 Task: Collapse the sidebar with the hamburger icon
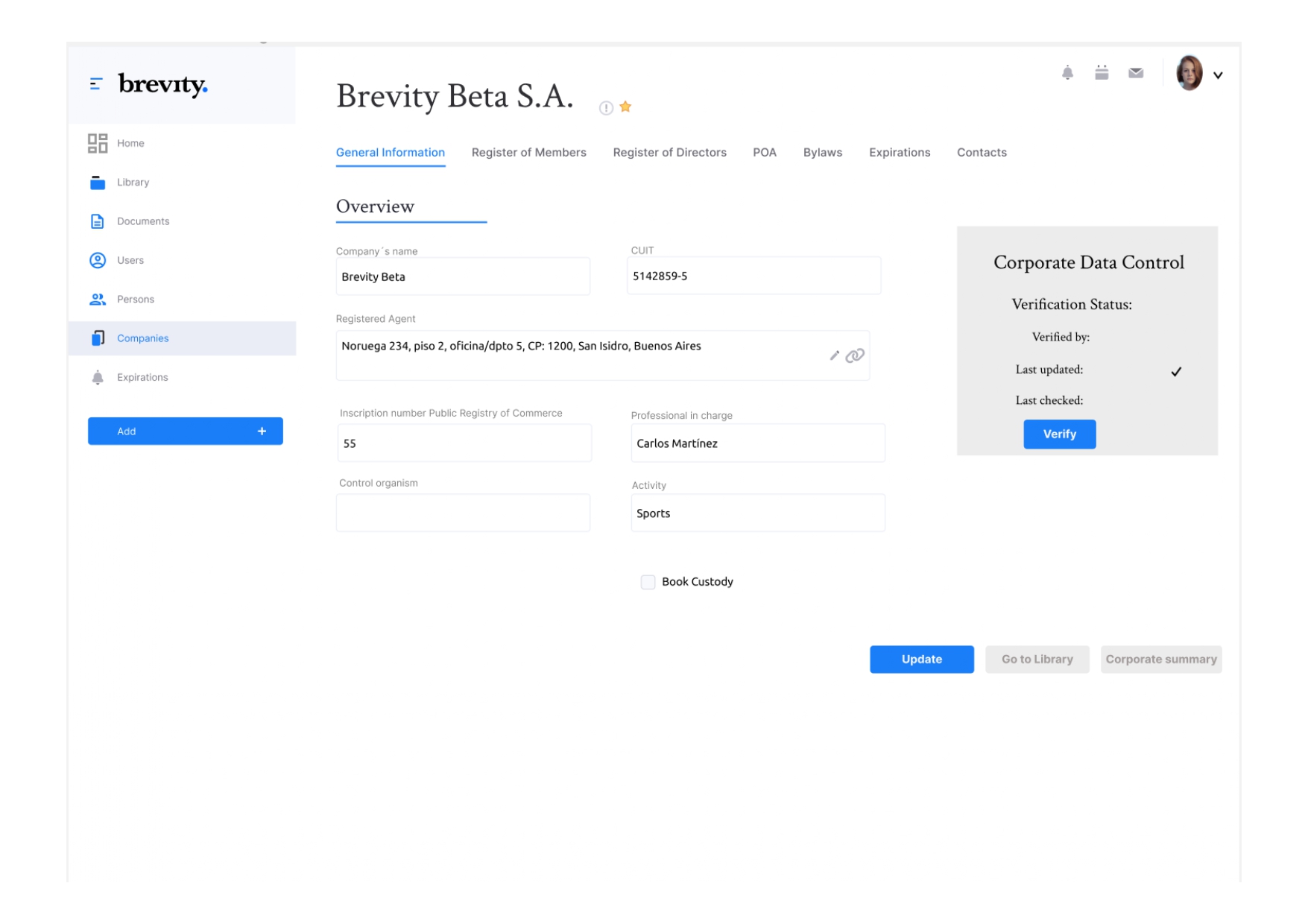[94, 84]
